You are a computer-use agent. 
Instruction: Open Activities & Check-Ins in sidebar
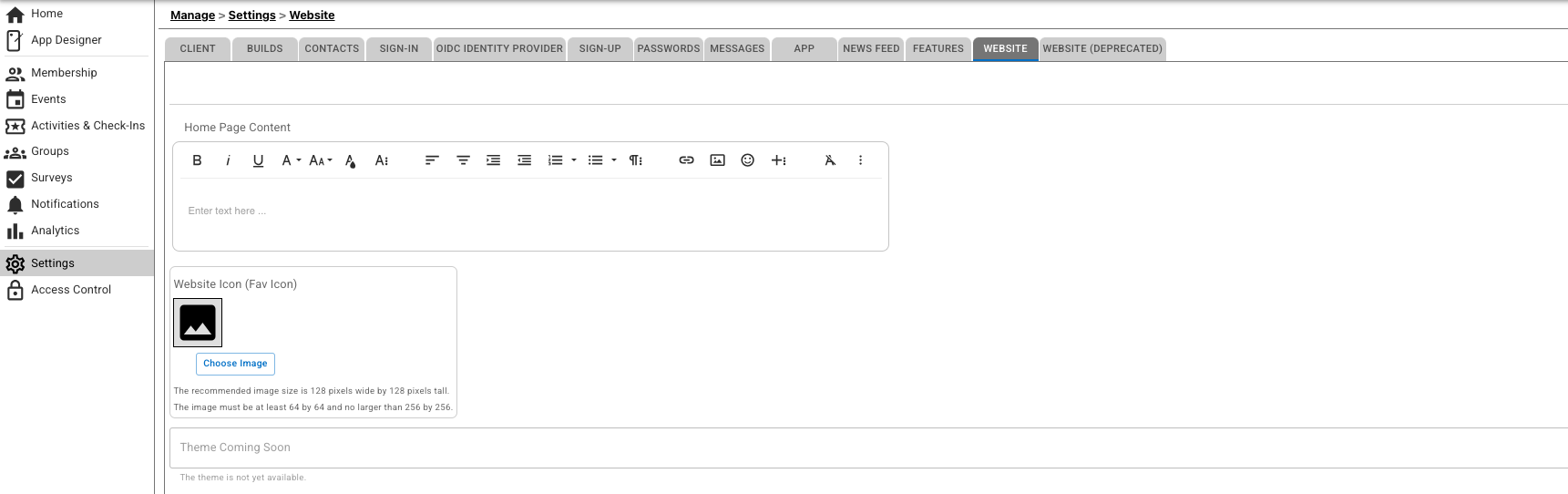(77, 126)
